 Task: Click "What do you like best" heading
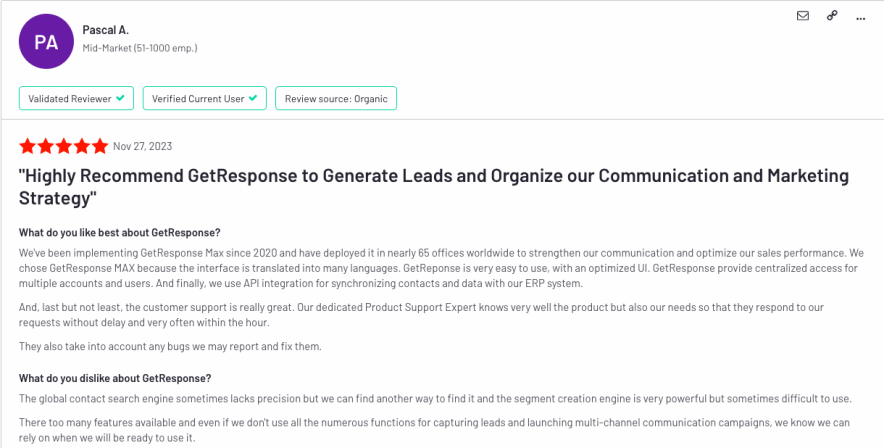point(119,233)
